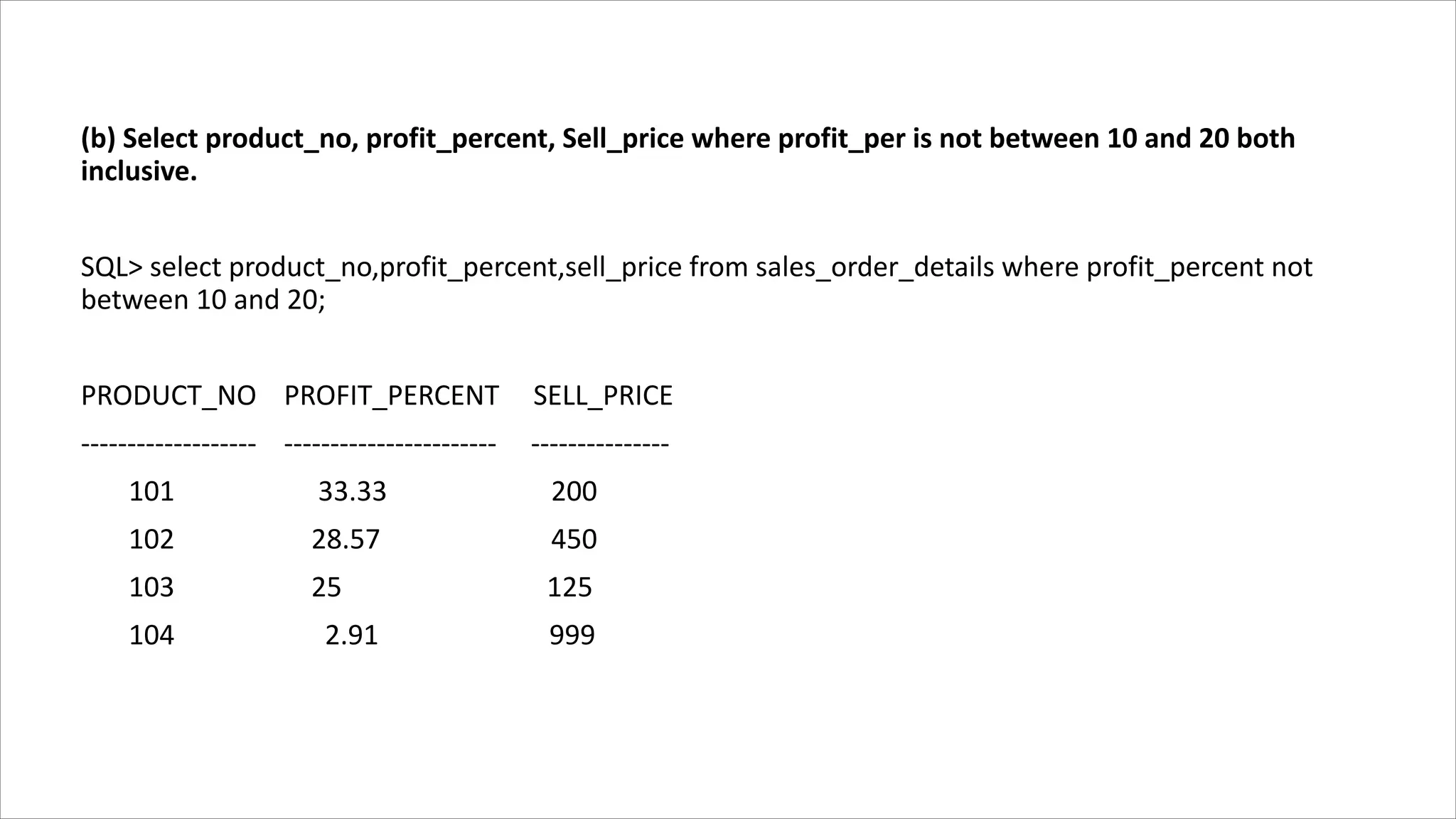Screen dimensions: 1456x819
Task: Click the PRODUCT_NO column header
Action: coord(168,396)
